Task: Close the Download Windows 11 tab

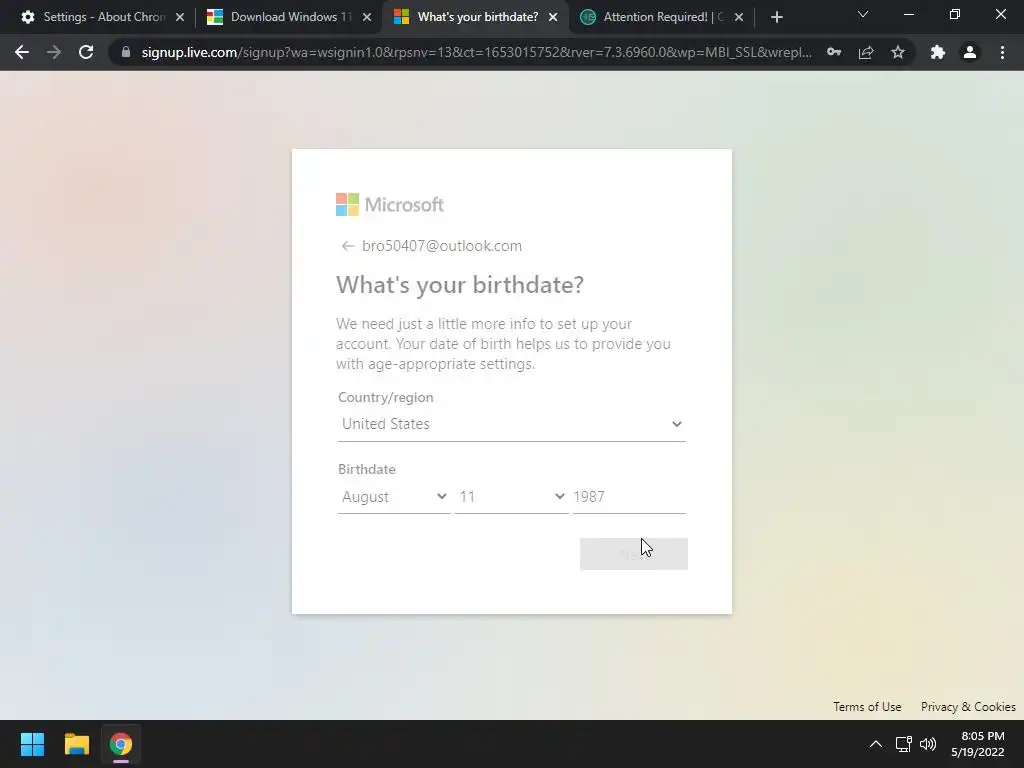Action: (x=367, y=17)
